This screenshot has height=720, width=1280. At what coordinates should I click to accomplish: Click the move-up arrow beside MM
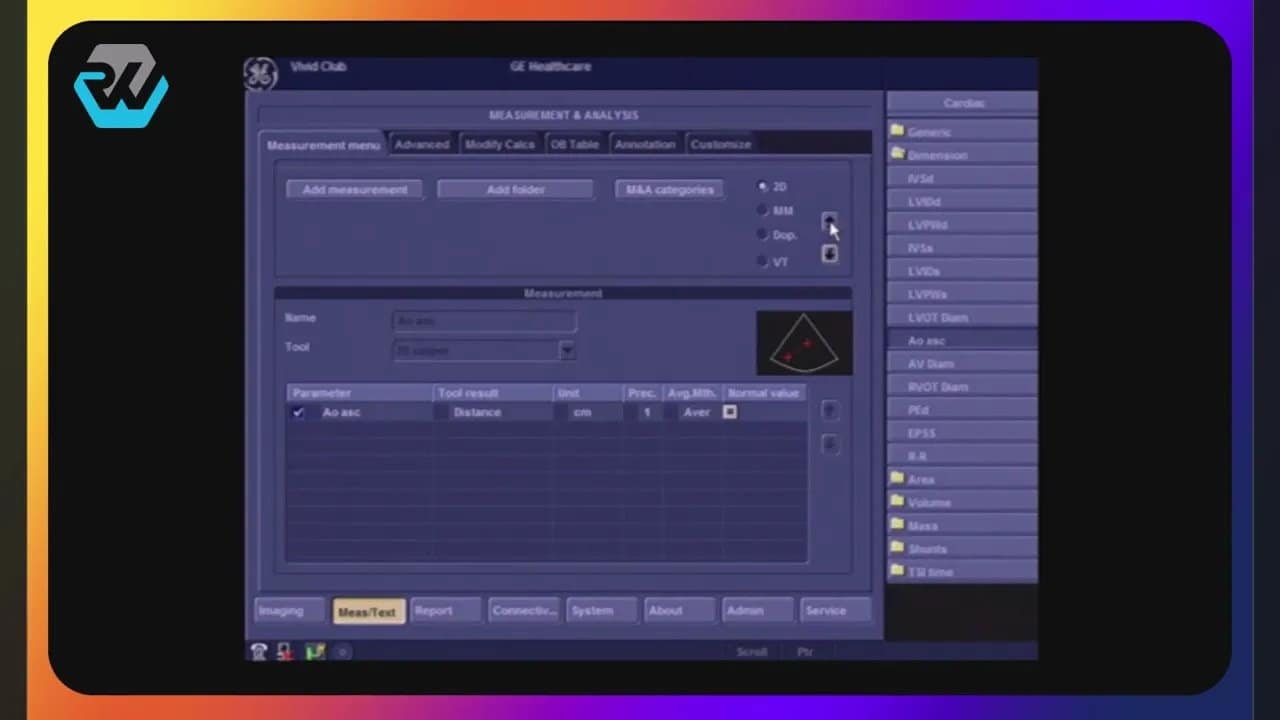tap(829, 221)
